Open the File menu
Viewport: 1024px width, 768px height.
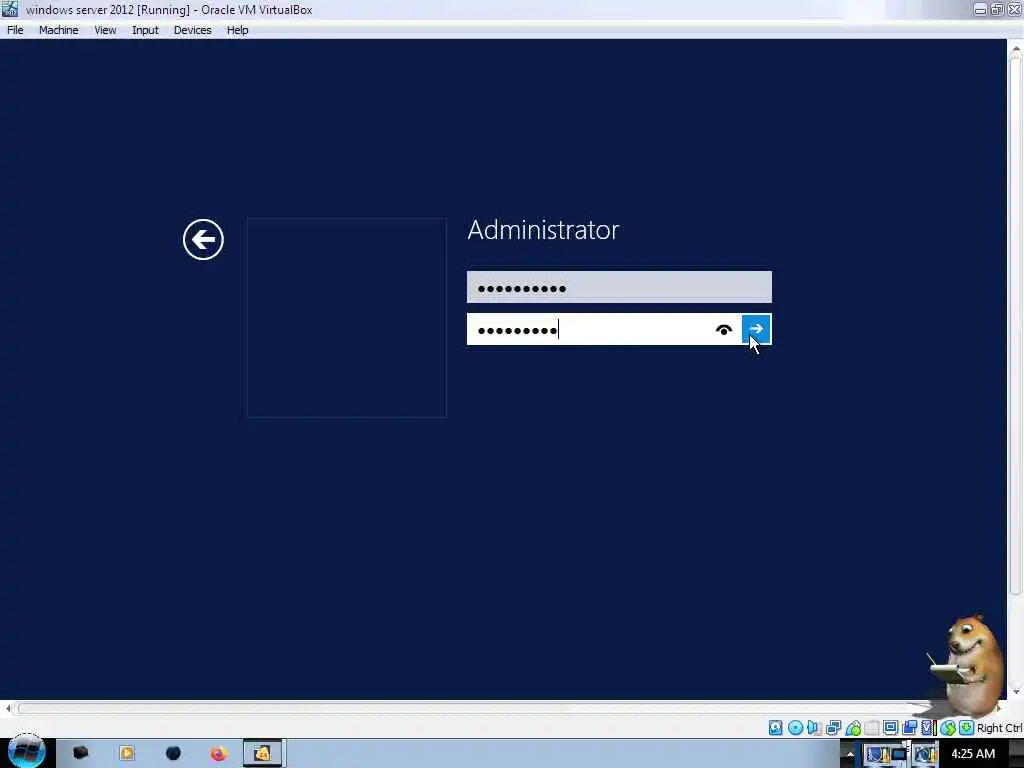(15, 30)
